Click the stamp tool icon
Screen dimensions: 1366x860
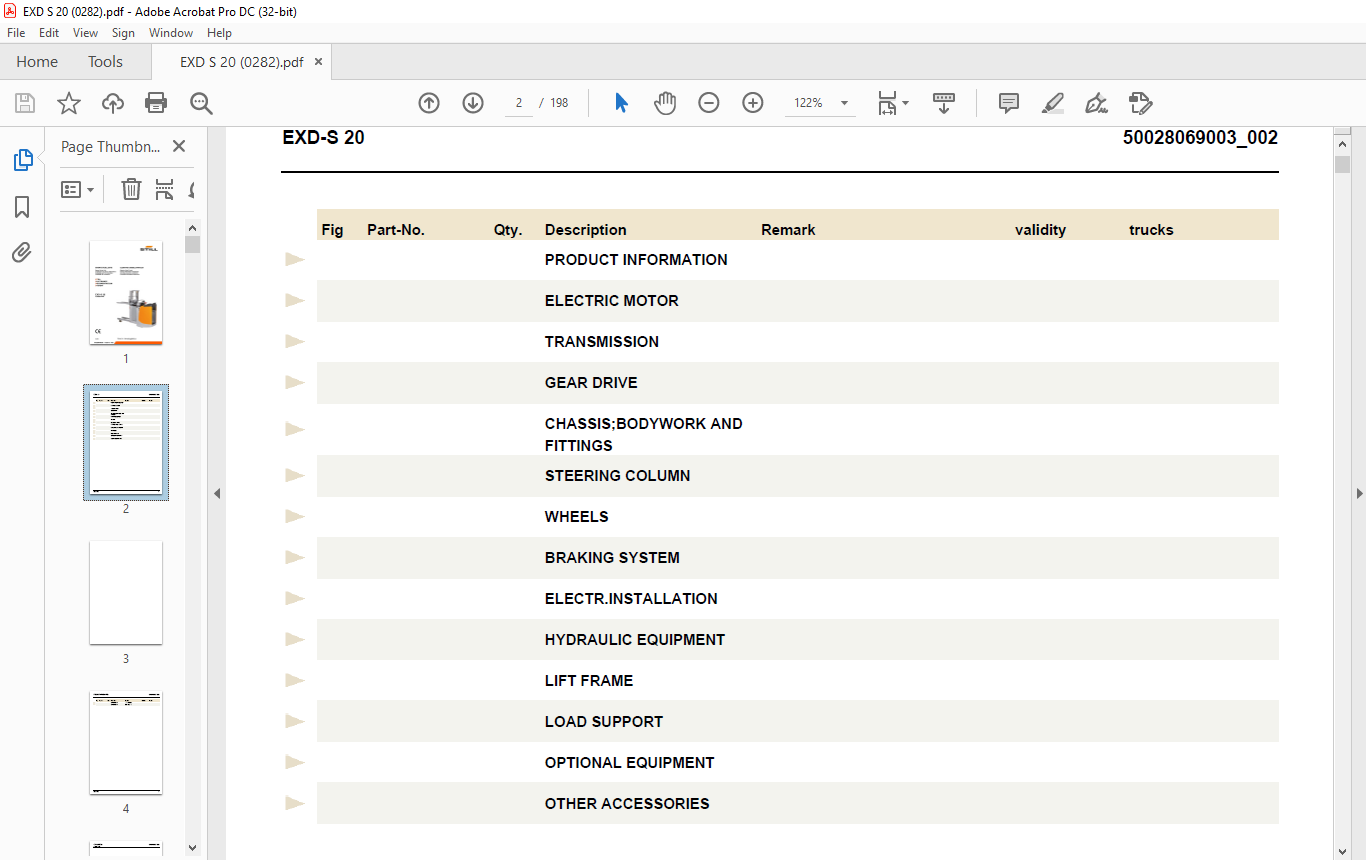click(x=1140, y=103)
